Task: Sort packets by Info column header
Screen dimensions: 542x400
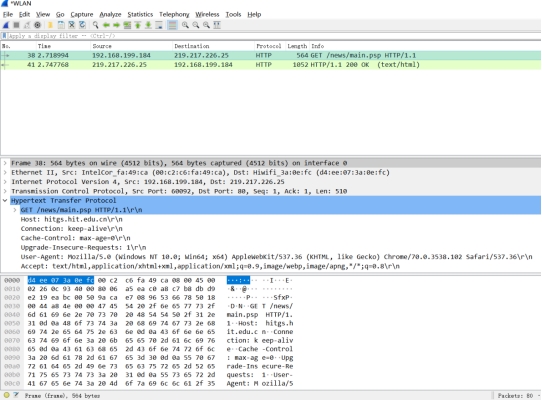Action: coord(425,46)
